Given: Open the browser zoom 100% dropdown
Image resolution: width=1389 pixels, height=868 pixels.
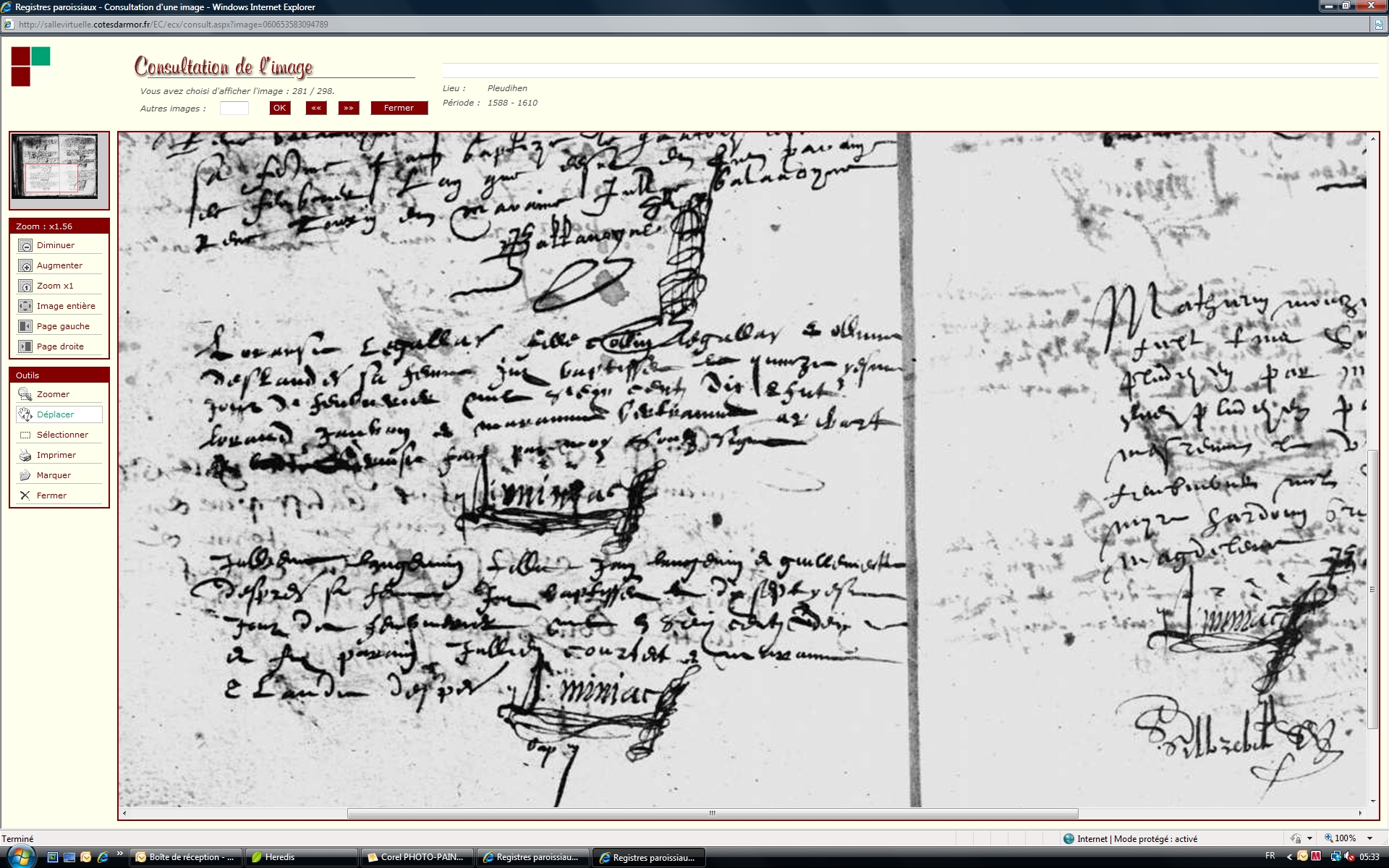Looking at the screenshot, I should coord(1369,838).
